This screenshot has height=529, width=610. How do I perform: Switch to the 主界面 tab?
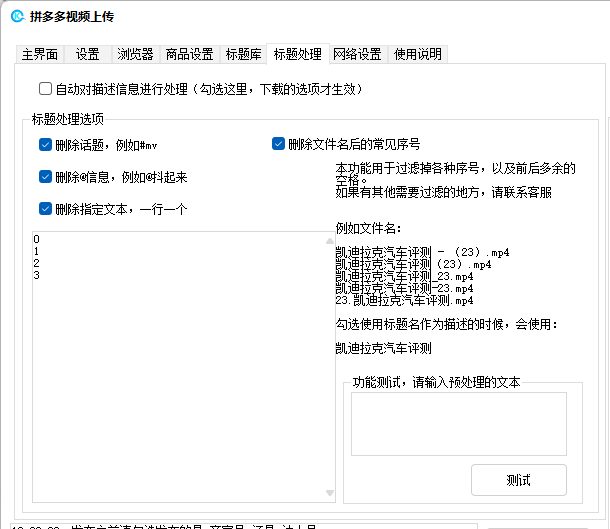40,54
